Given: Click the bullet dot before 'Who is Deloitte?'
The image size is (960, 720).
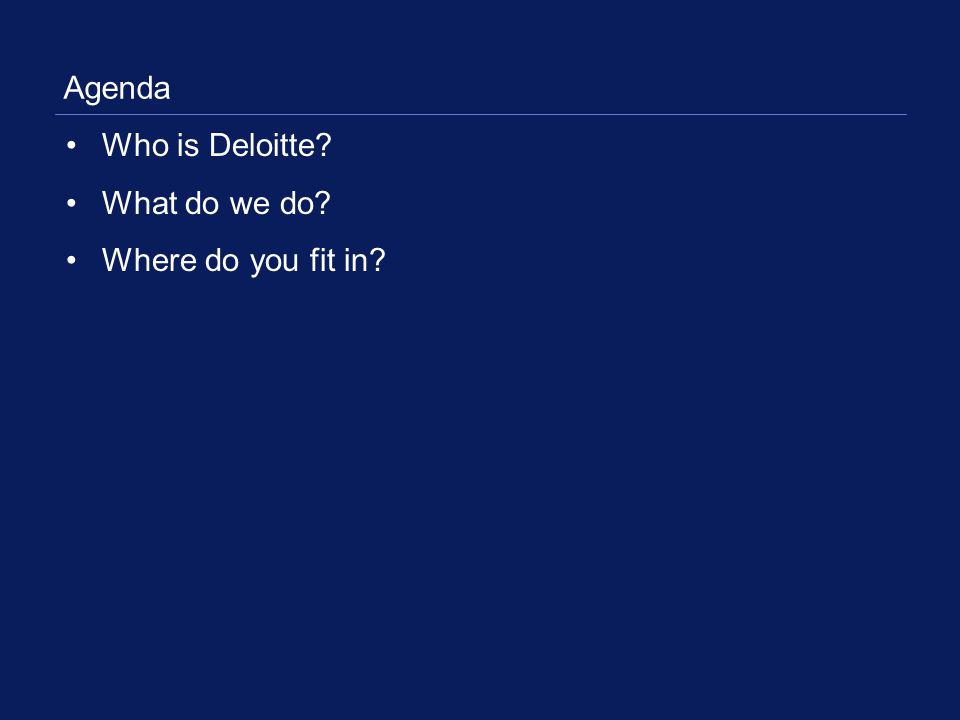Looking at the screenshot, I should (x=72, y=146).
